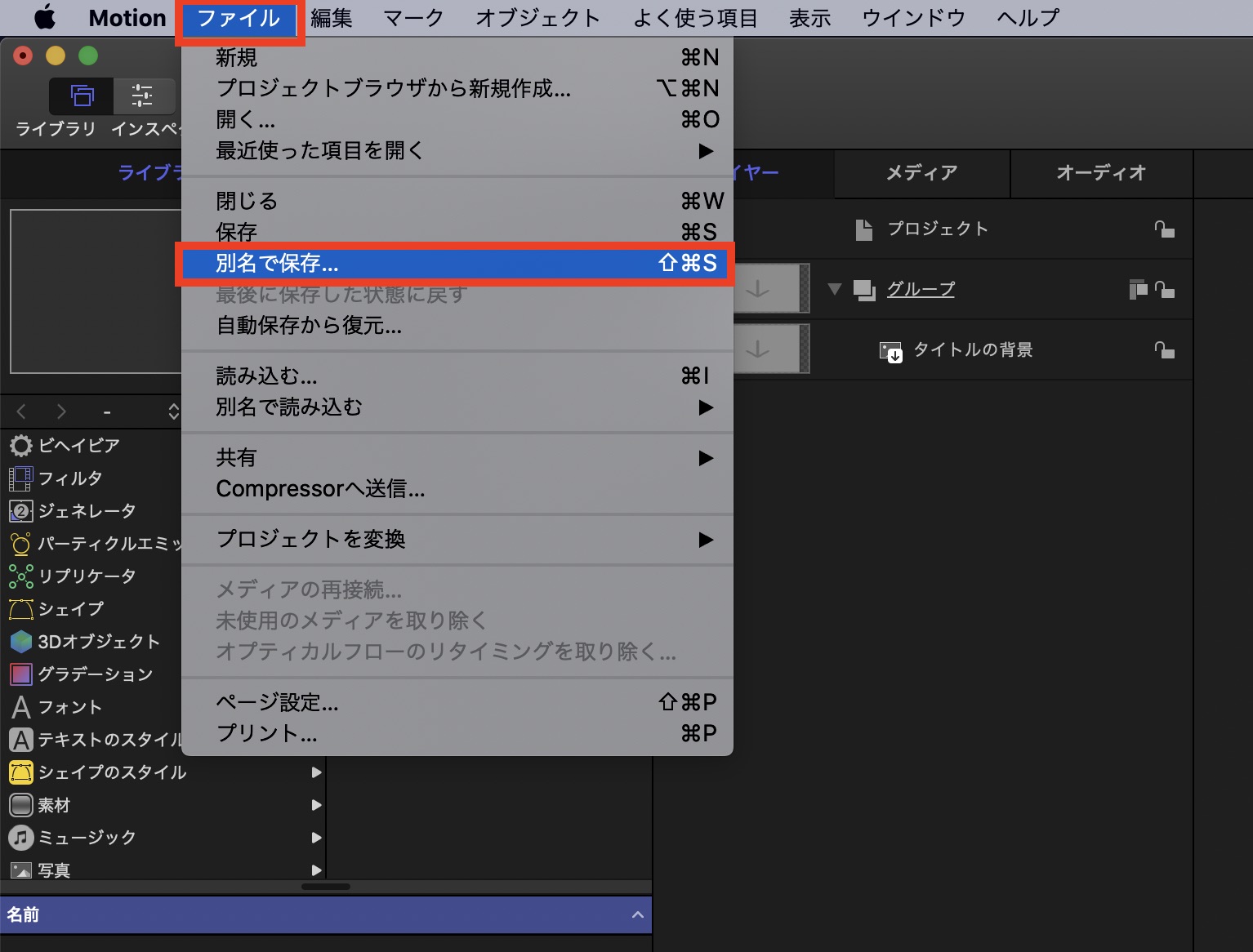
Task: Select the Text Styles icon
Action: point(20,740)
